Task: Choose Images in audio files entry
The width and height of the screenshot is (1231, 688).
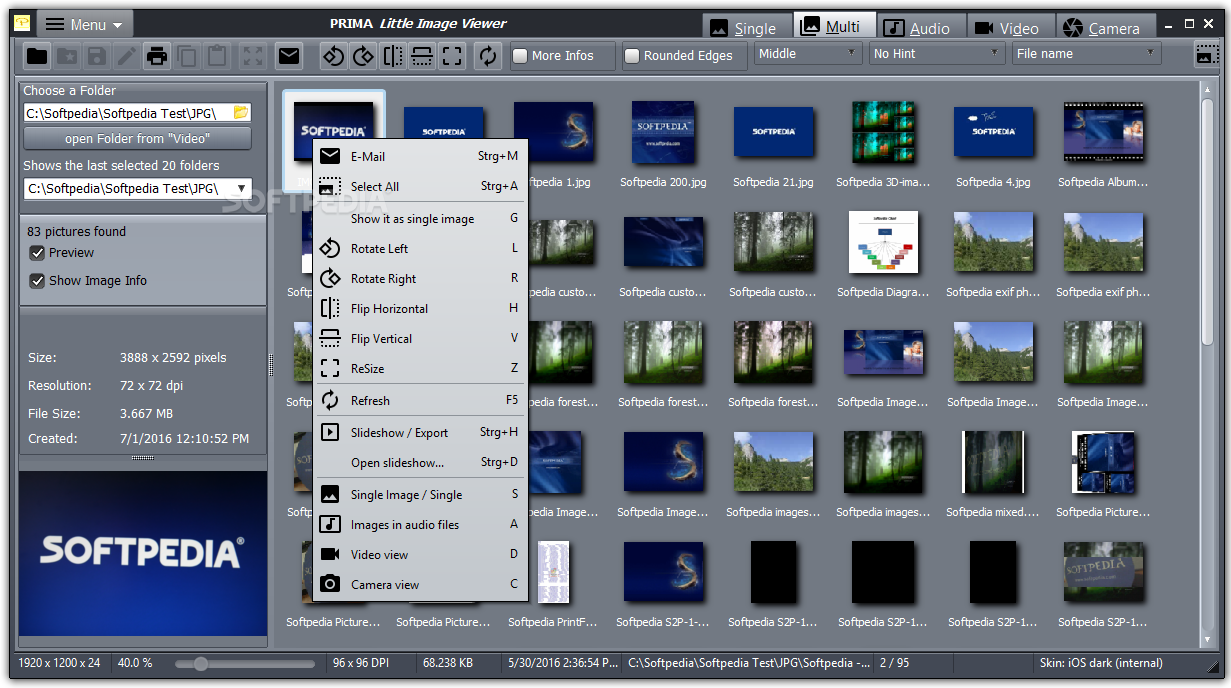Action: pyautogui.click(x=420, y=524)
